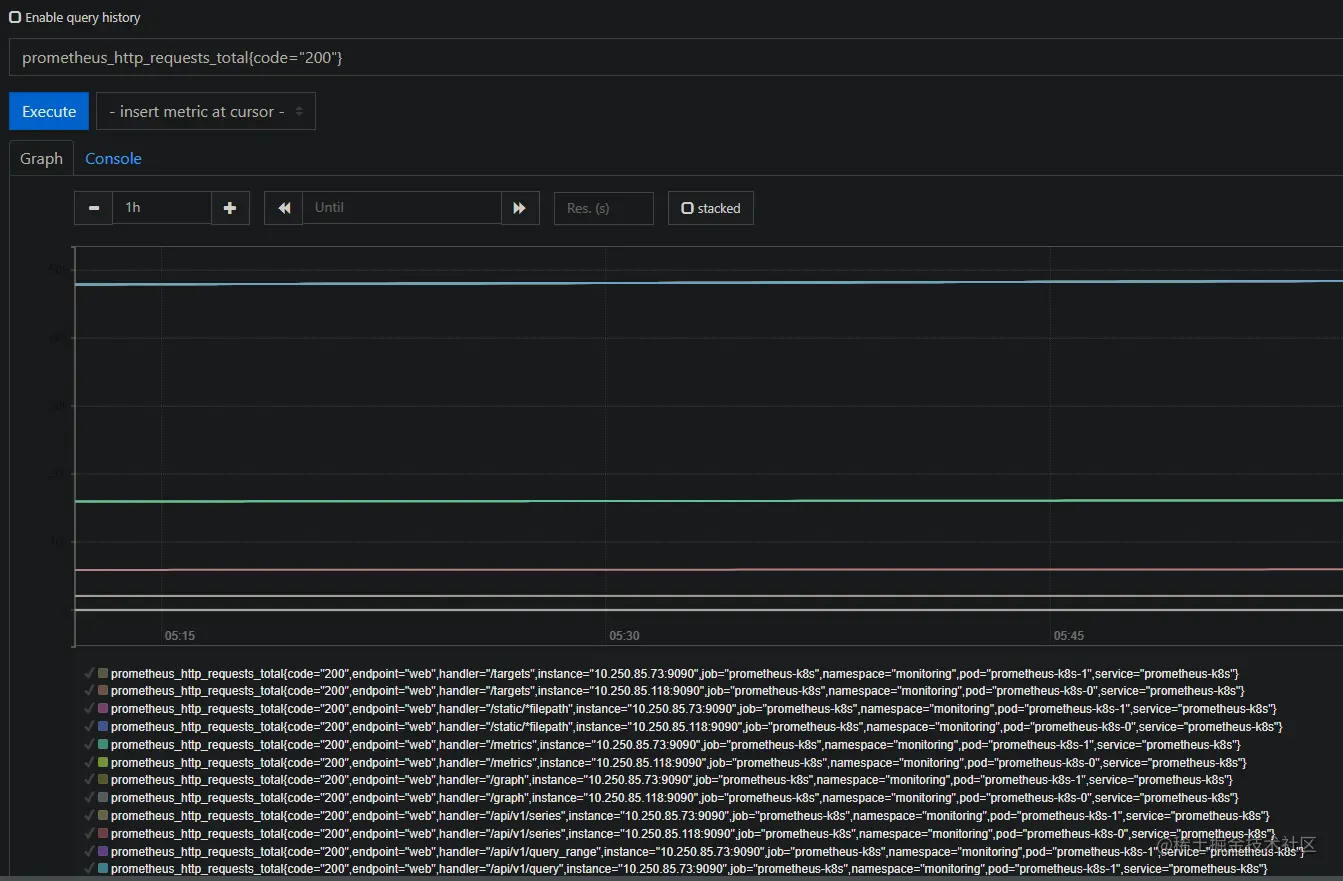1343x881 pixels.
Task: Select legend text handler="/static/*filepath" instance 10.250.85.118:9090
Action: coord(697,727)
